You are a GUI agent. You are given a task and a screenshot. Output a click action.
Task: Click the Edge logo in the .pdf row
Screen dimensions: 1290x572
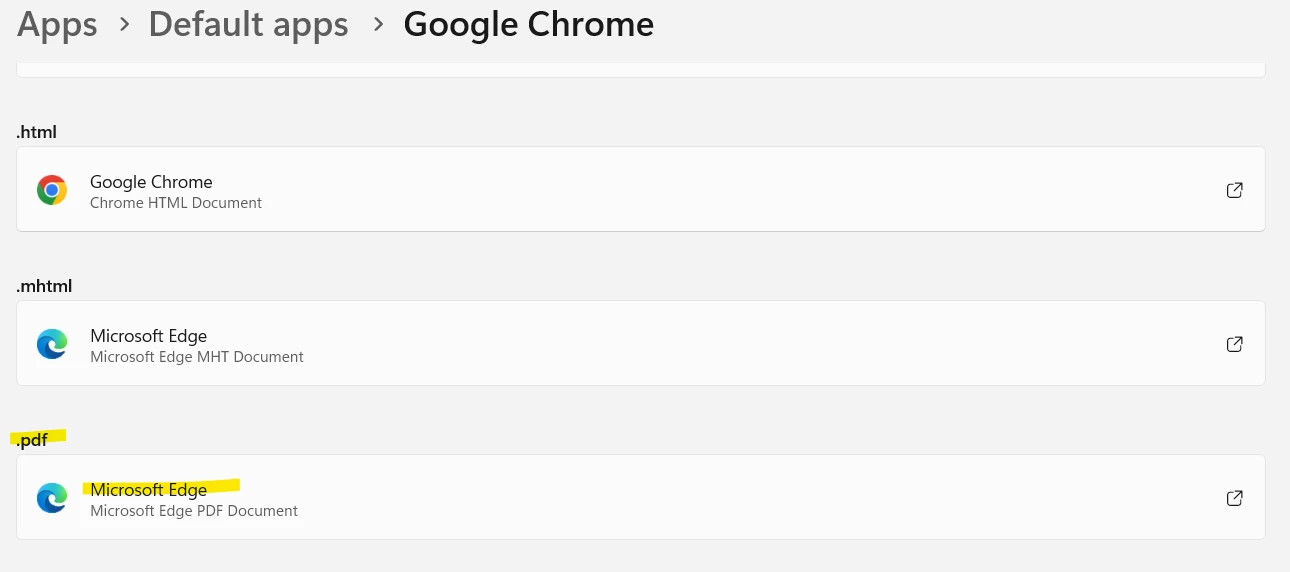tap(52, 498)
